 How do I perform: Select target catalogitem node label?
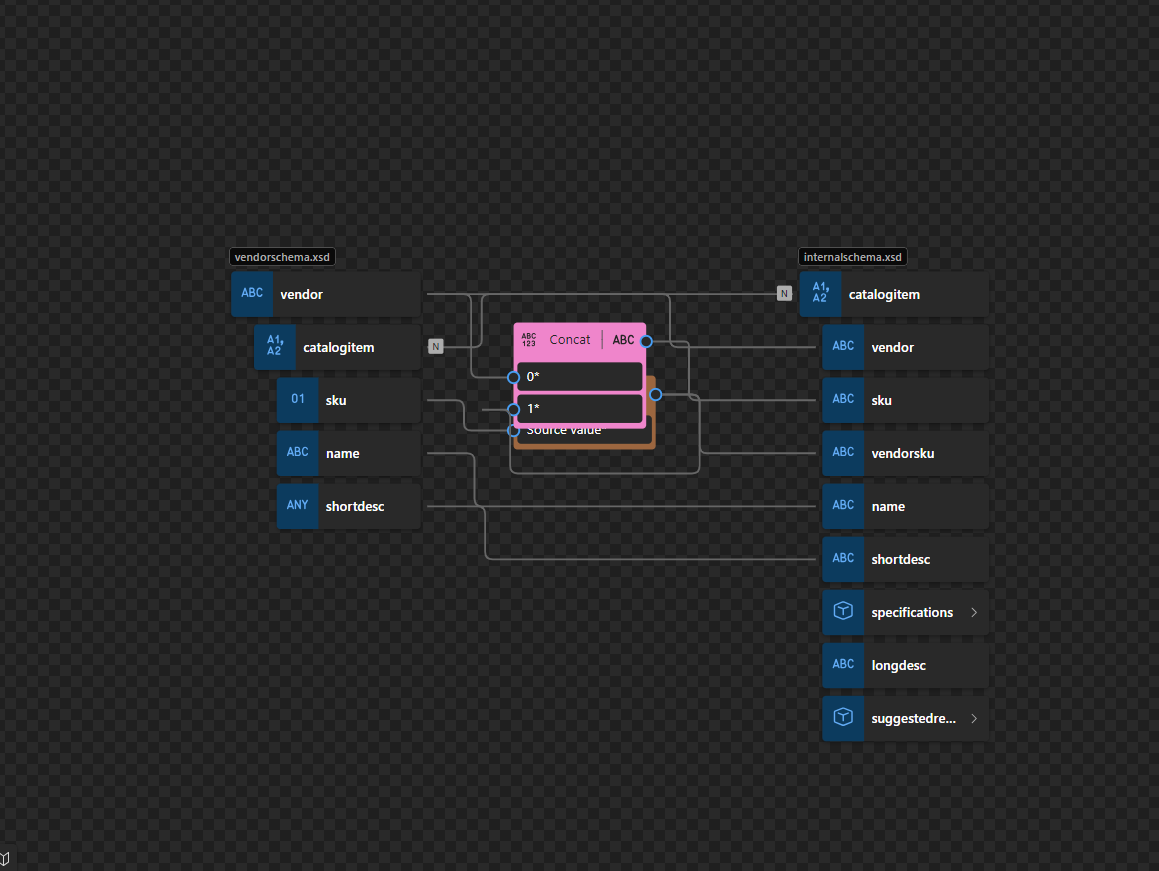coord(885,294)
